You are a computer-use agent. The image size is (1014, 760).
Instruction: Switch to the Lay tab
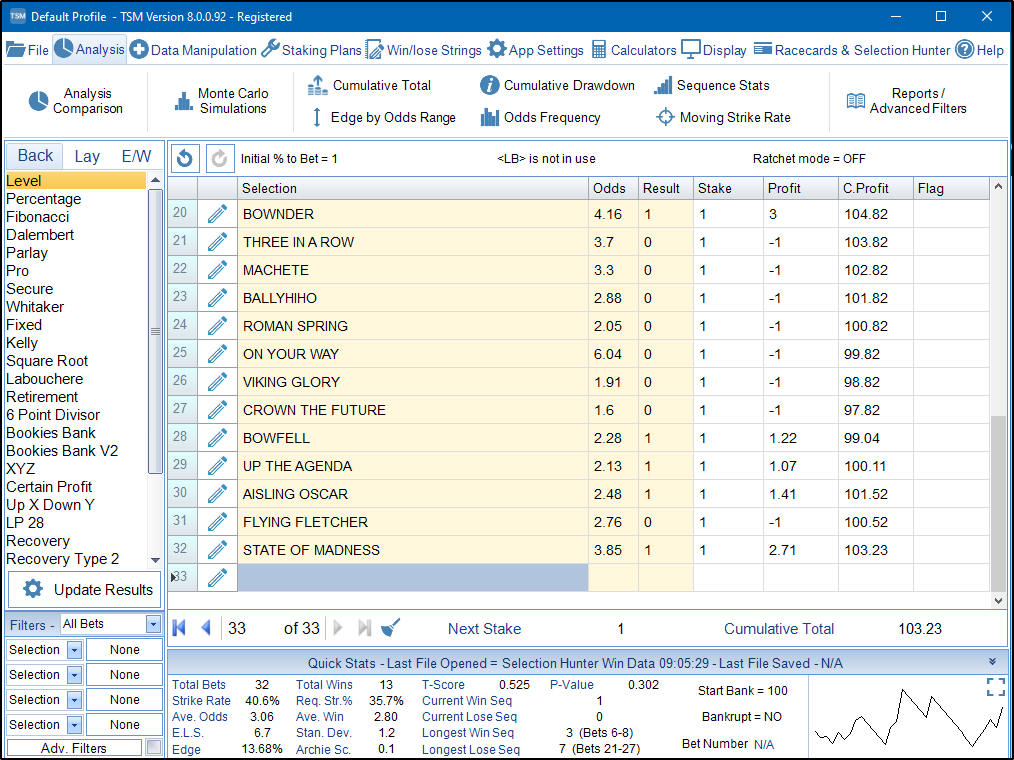click(x=87, y=156)
